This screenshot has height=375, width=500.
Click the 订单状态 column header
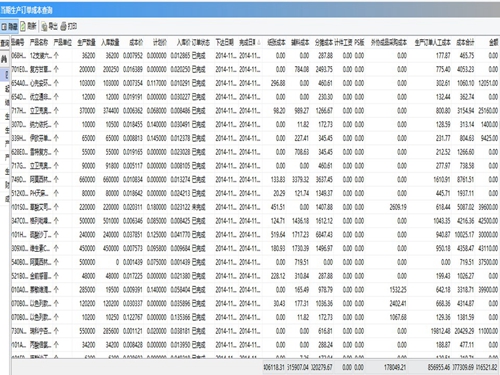201,42
